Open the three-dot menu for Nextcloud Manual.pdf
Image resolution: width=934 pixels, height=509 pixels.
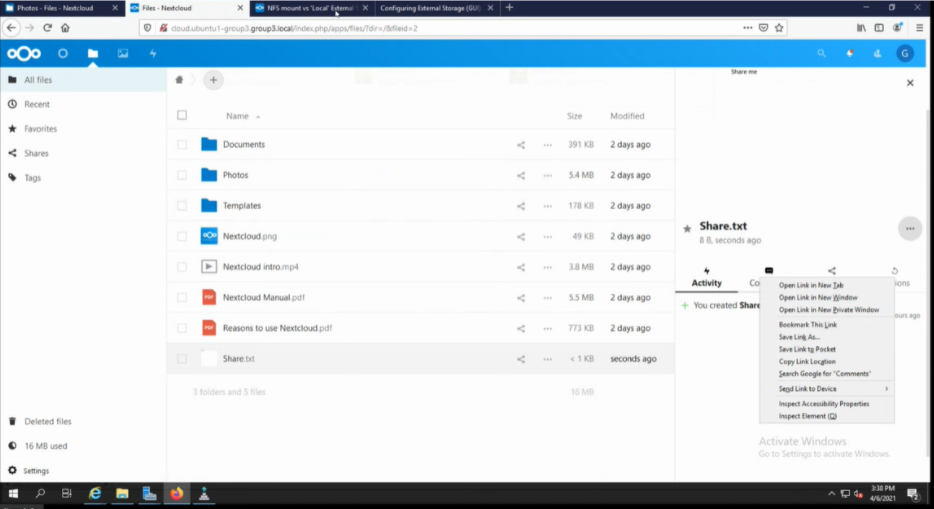click(x=547, y=298)
